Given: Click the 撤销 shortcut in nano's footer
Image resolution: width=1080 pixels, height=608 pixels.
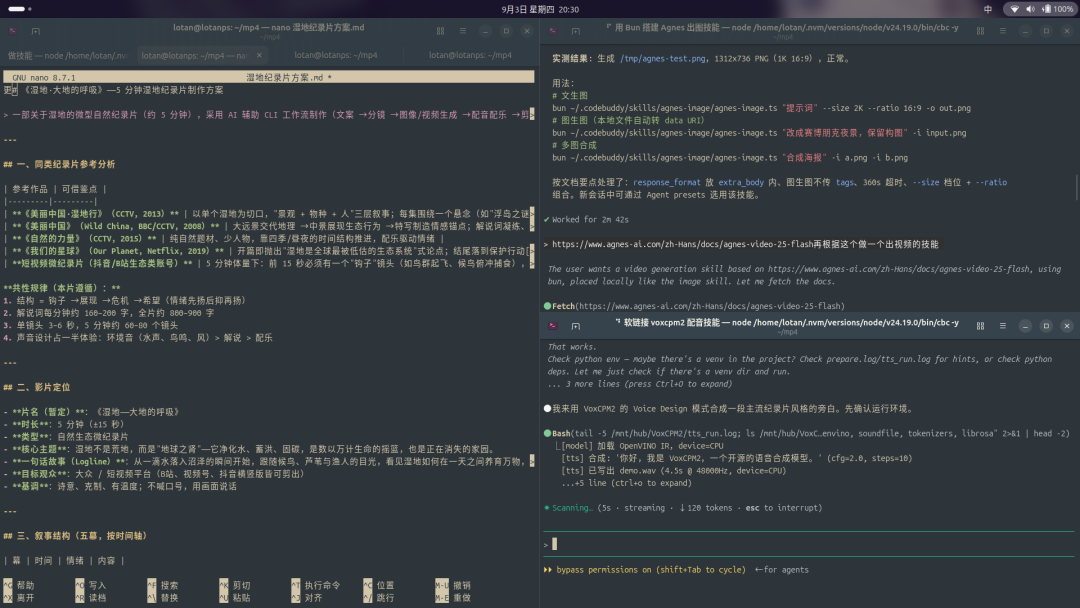Looking at the screenshot, I should (x=453, y=585).
